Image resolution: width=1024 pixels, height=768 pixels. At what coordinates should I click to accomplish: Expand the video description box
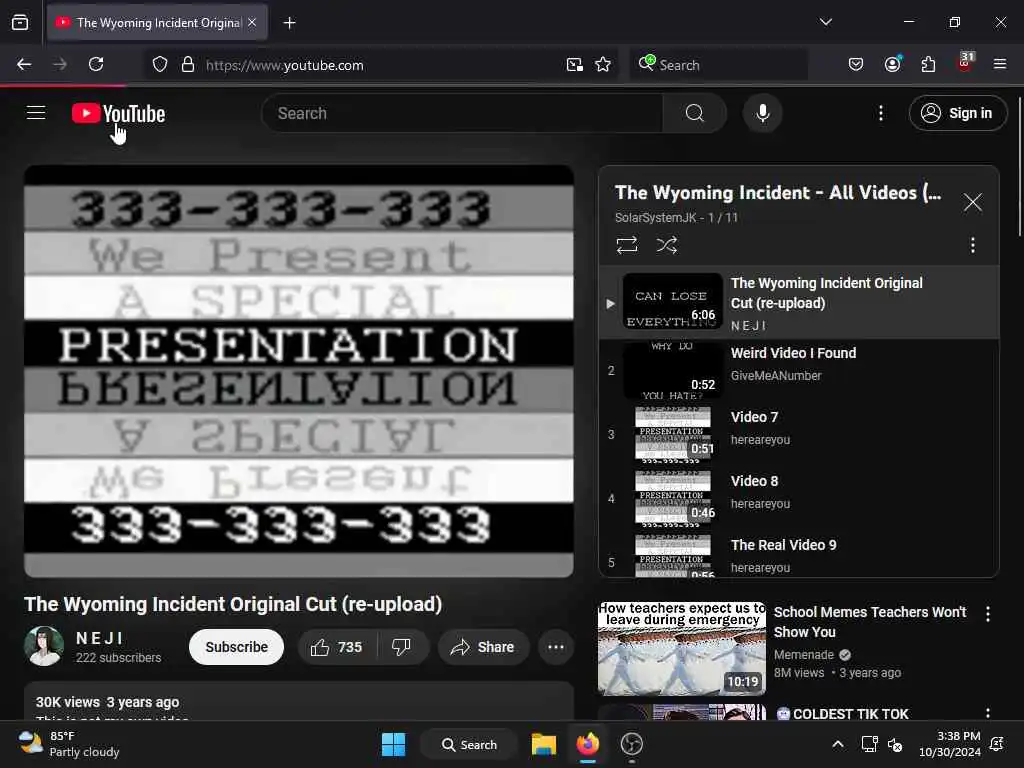tap(298, 701)
